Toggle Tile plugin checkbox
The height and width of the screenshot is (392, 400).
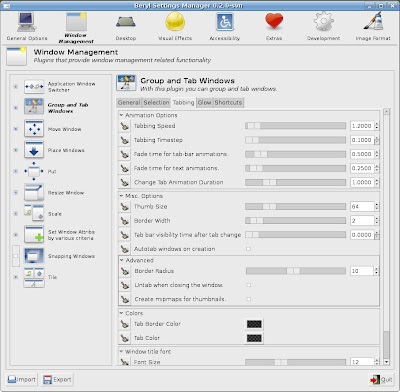point(15,277)
